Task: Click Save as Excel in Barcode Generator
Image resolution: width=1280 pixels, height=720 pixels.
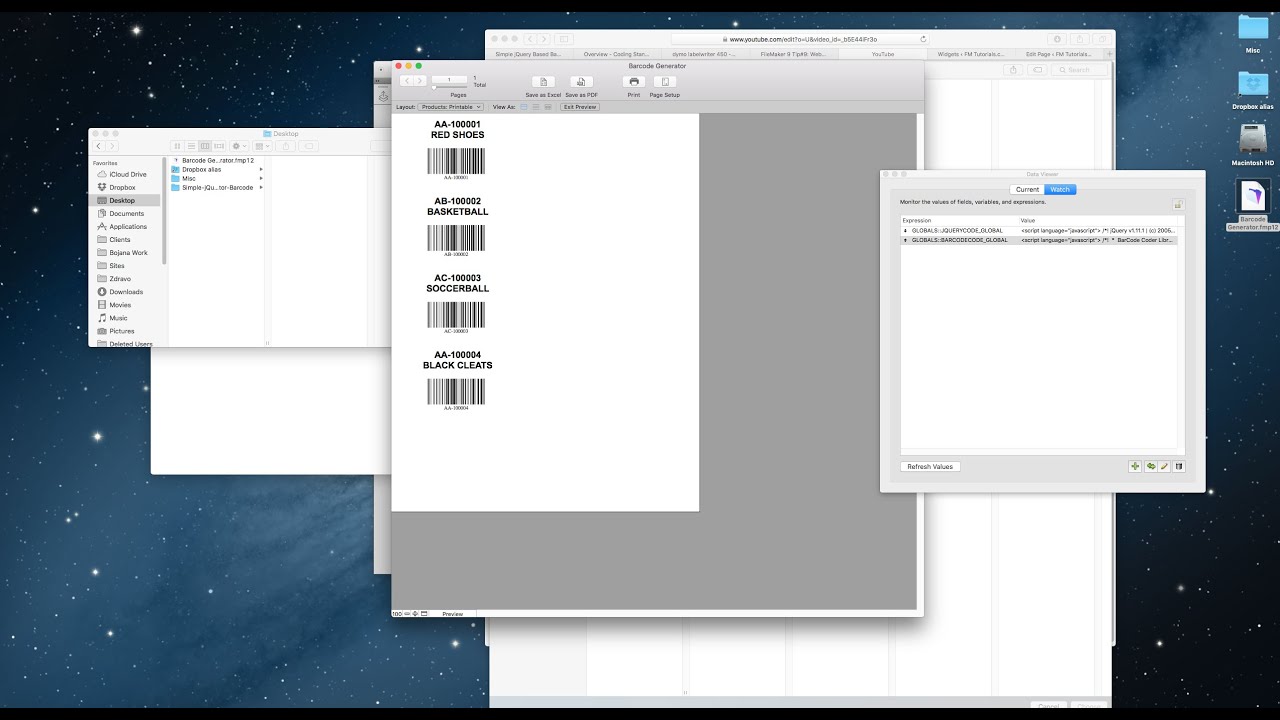Action: 542,82
